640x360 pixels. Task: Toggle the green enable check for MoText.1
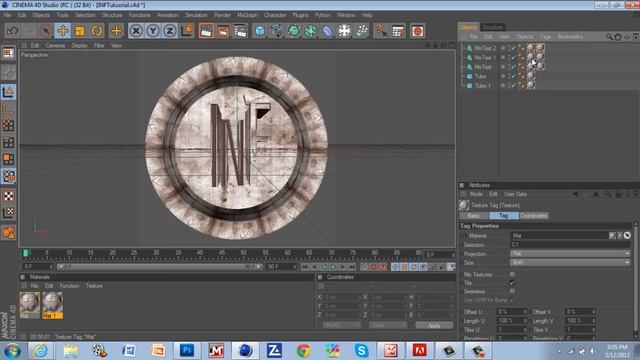(x=513, y=58)
